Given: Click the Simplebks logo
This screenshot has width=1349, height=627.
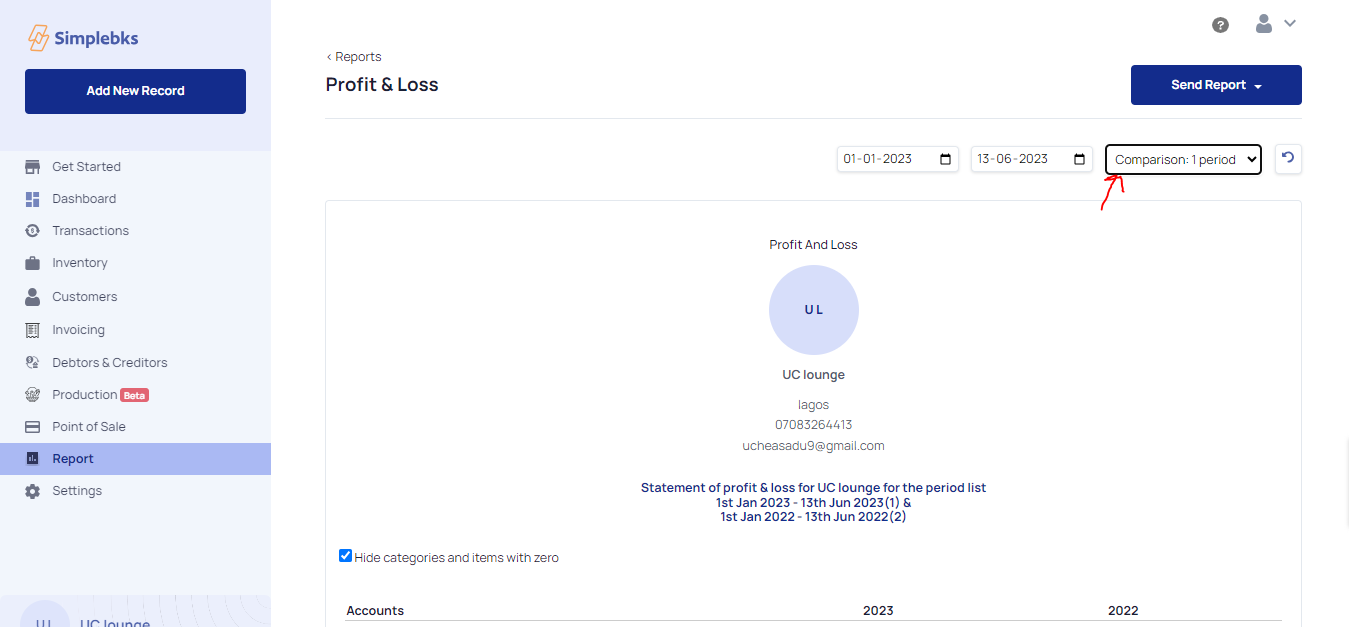Looking at the screenshot, I should click(x=83, y=39).
